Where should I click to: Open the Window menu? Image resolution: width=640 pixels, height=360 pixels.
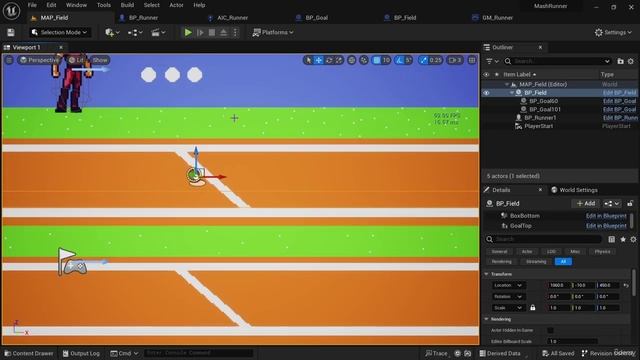76,5
